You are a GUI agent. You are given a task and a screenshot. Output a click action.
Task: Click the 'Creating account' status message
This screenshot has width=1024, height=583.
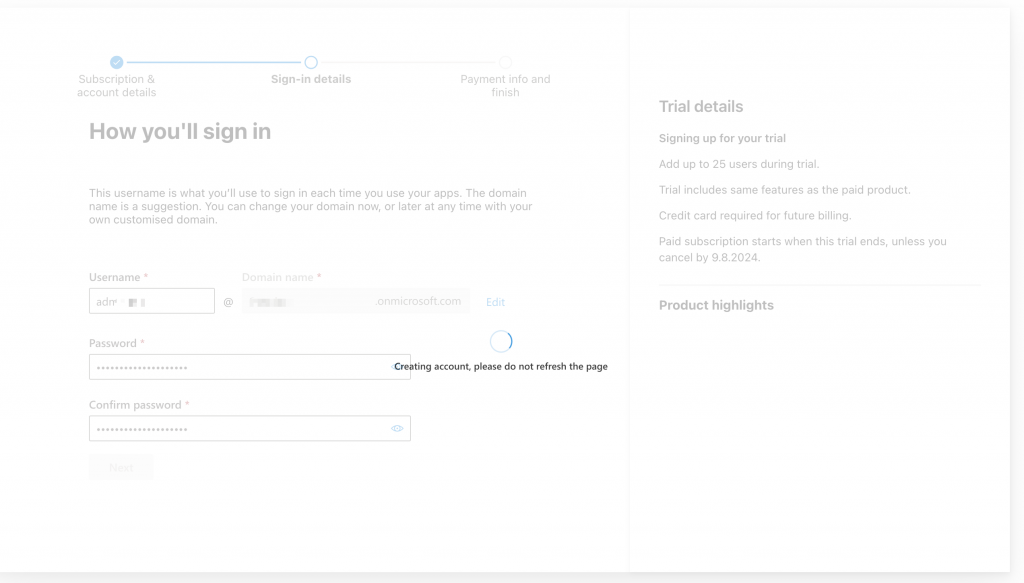point(501,367)
